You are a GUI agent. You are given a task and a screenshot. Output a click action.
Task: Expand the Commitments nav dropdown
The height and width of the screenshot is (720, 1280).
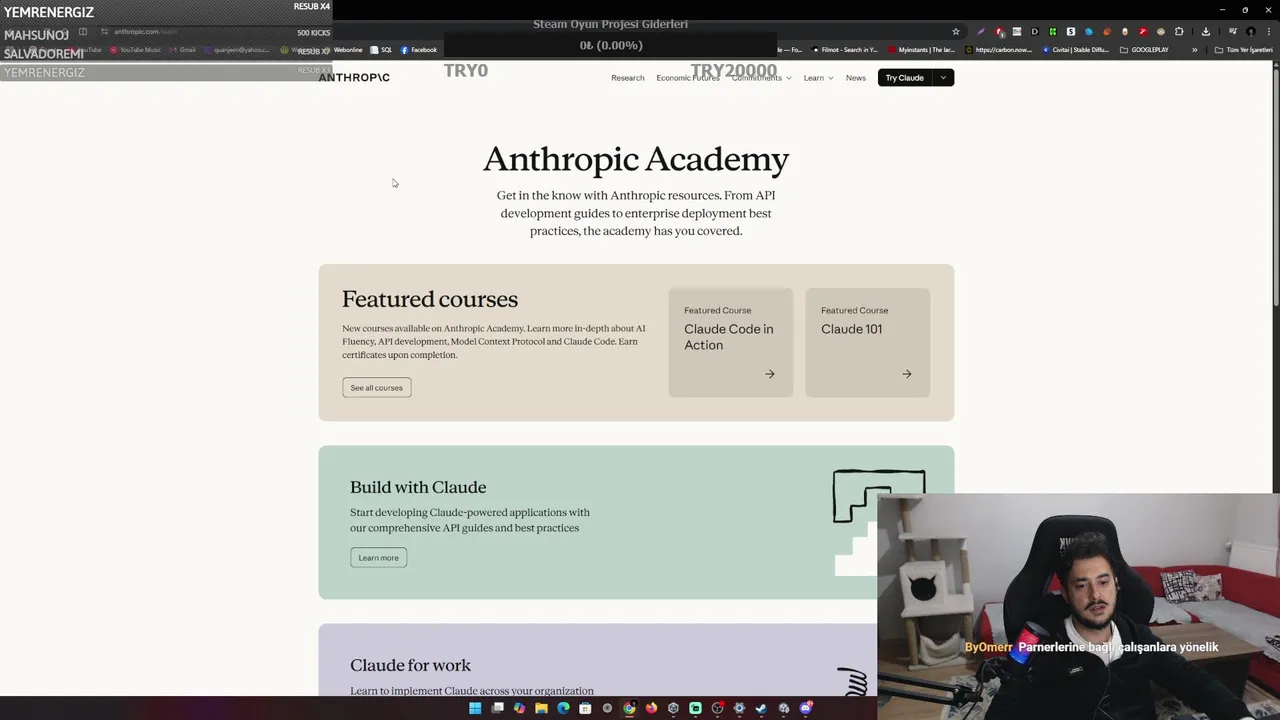[x=762, y=78]
